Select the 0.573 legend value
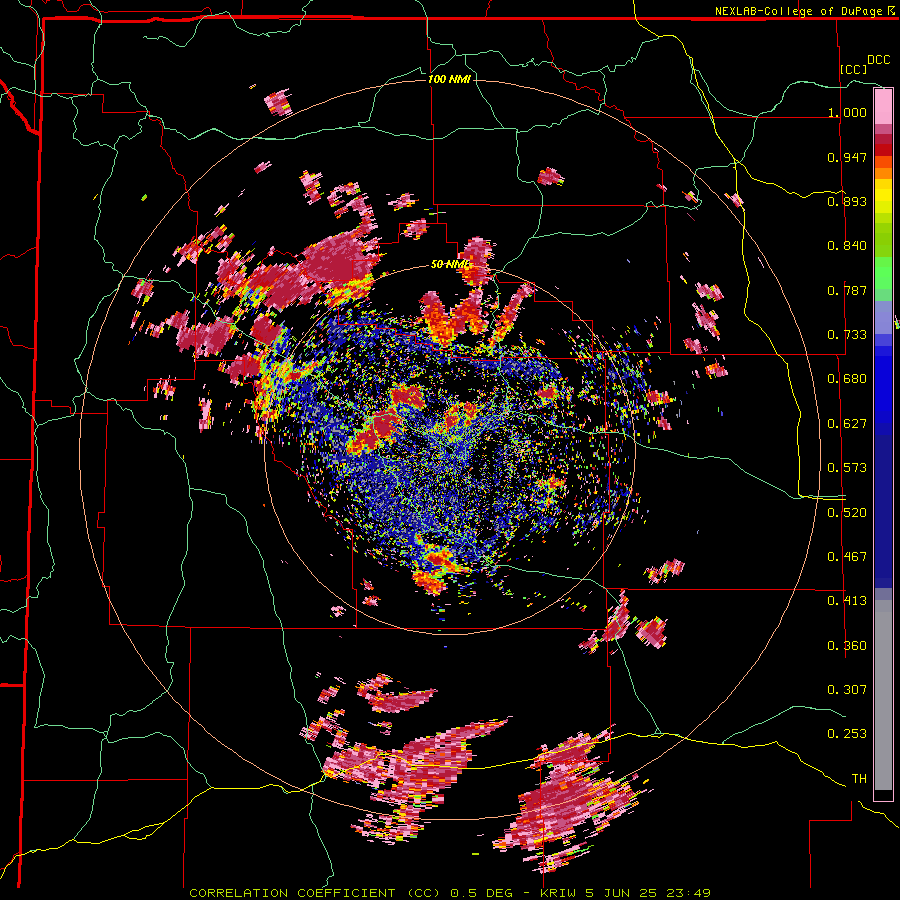This screenshot has height=900, width=900. [847, 468]
